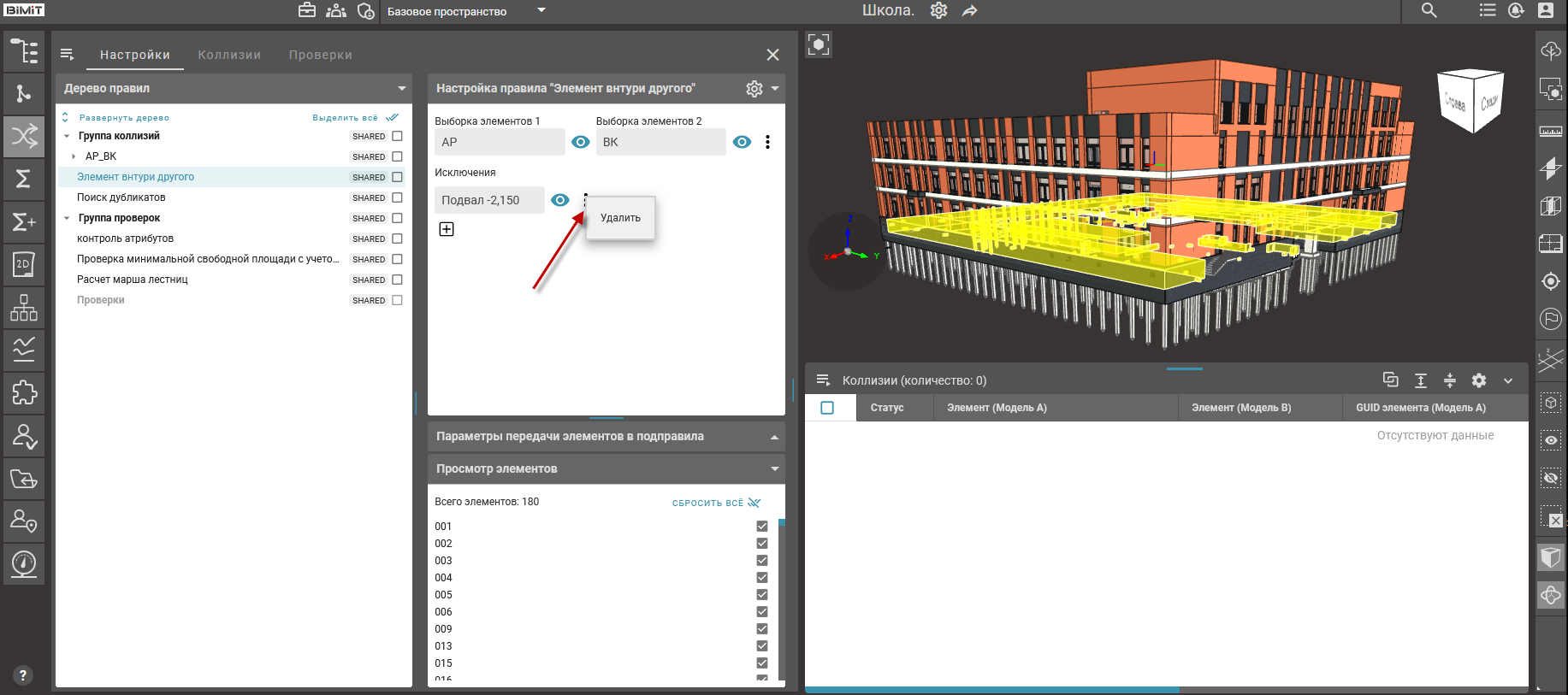Click the 3D navigation view cube
Viewport: 1568px width, 695px height.
[1472, 102]
